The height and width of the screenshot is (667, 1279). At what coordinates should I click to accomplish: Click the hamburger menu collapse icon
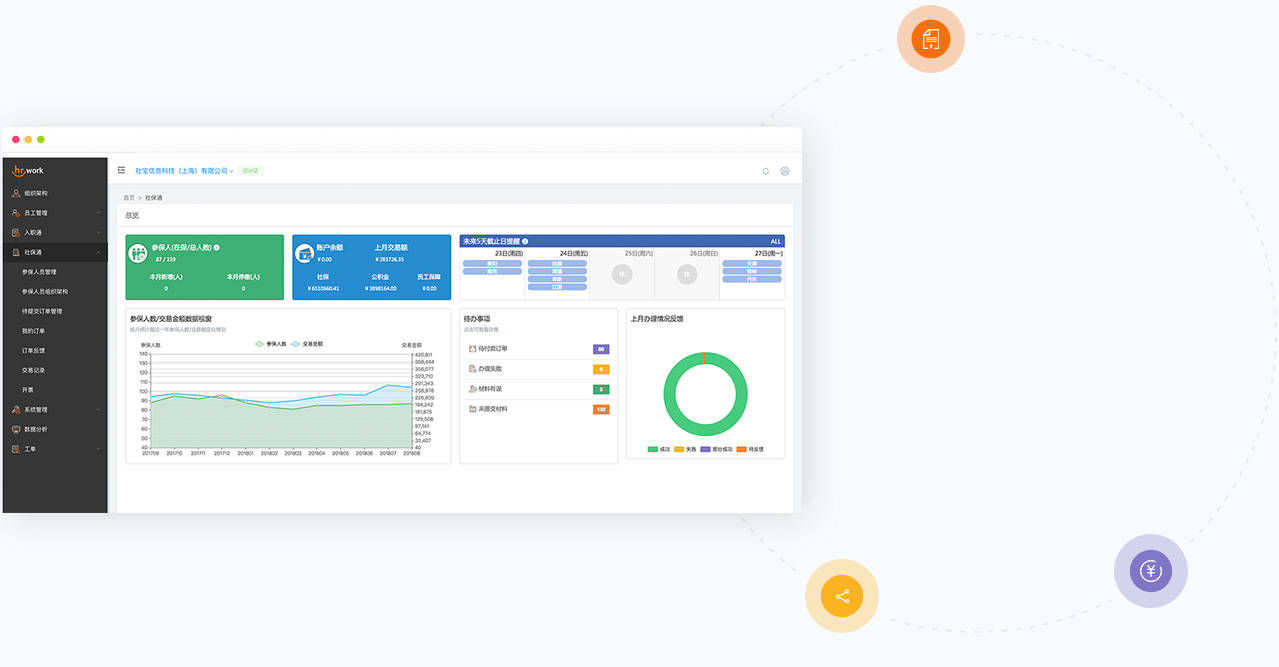(121, 171)
